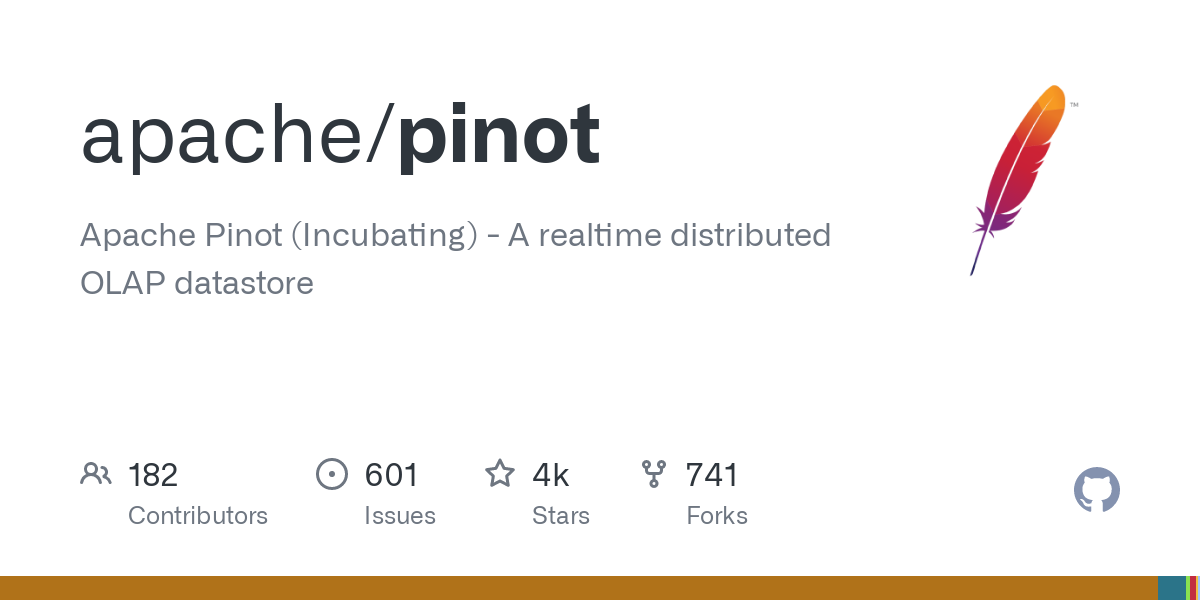Select the "Issues" label

[x=400, y=516]
